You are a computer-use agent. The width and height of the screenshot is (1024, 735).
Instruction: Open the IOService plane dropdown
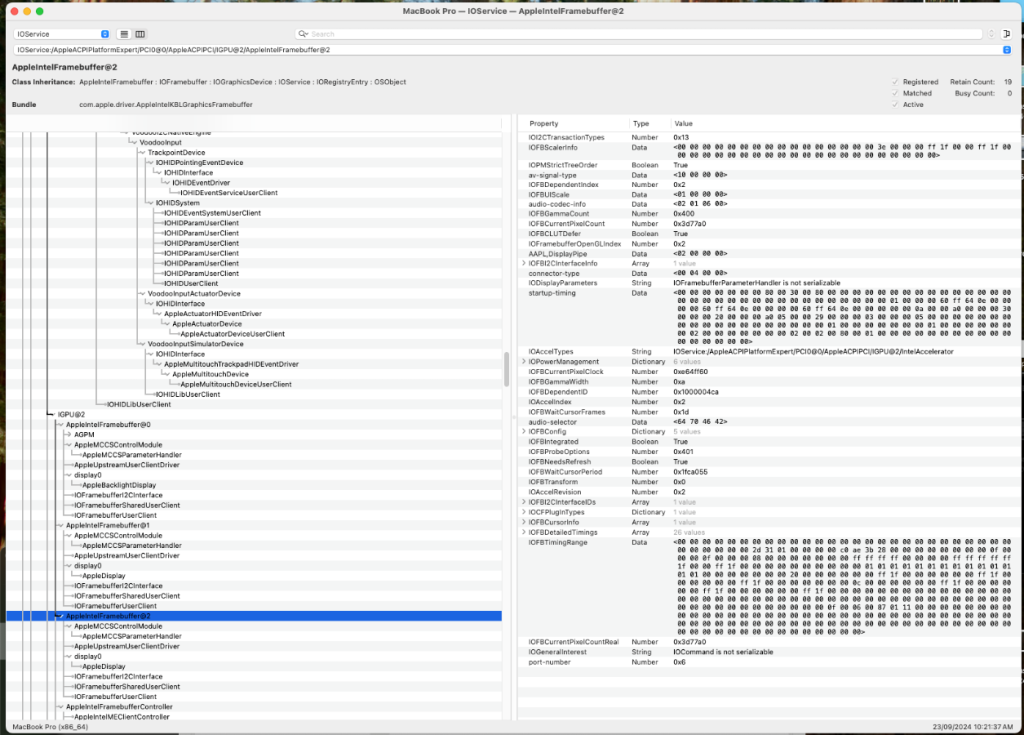coord(63,34)
